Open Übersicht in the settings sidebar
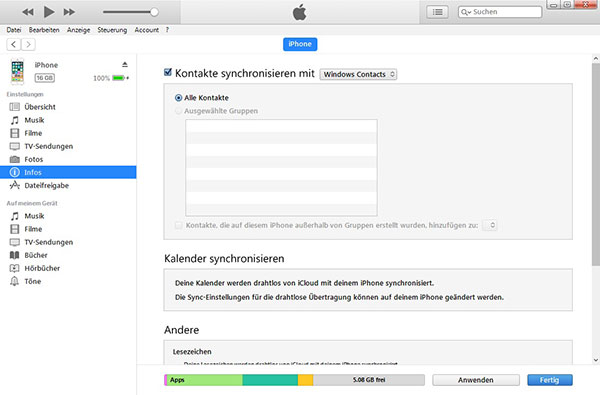Image resolution: width=600 pixels, height=395 pixels. coord(68,107)
